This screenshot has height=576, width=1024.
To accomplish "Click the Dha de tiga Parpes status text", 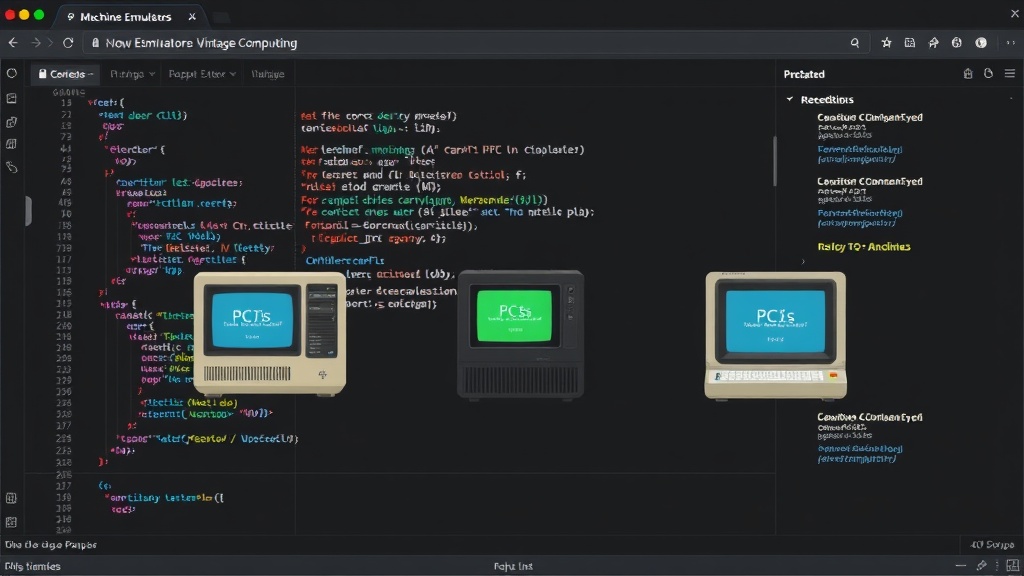I will click(x=51, y=545).
